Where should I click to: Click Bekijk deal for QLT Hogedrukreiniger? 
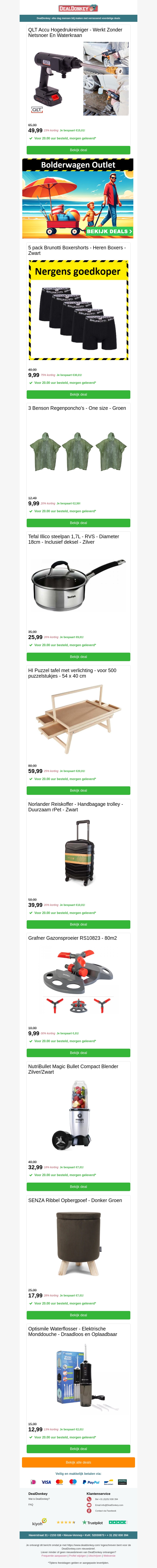78,150
